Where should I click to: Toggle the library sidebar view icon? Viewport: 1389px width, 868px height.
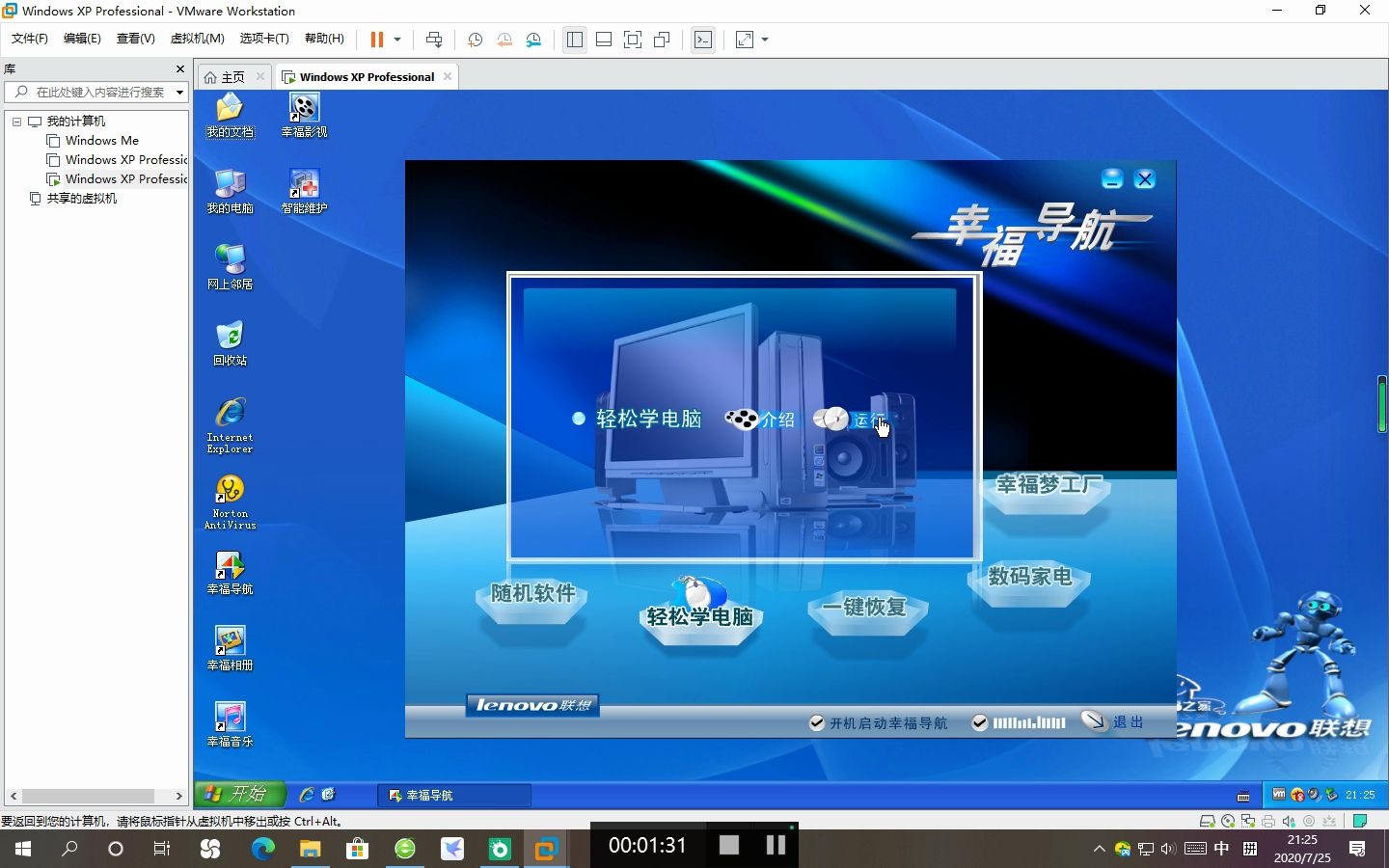click(575, 40)
